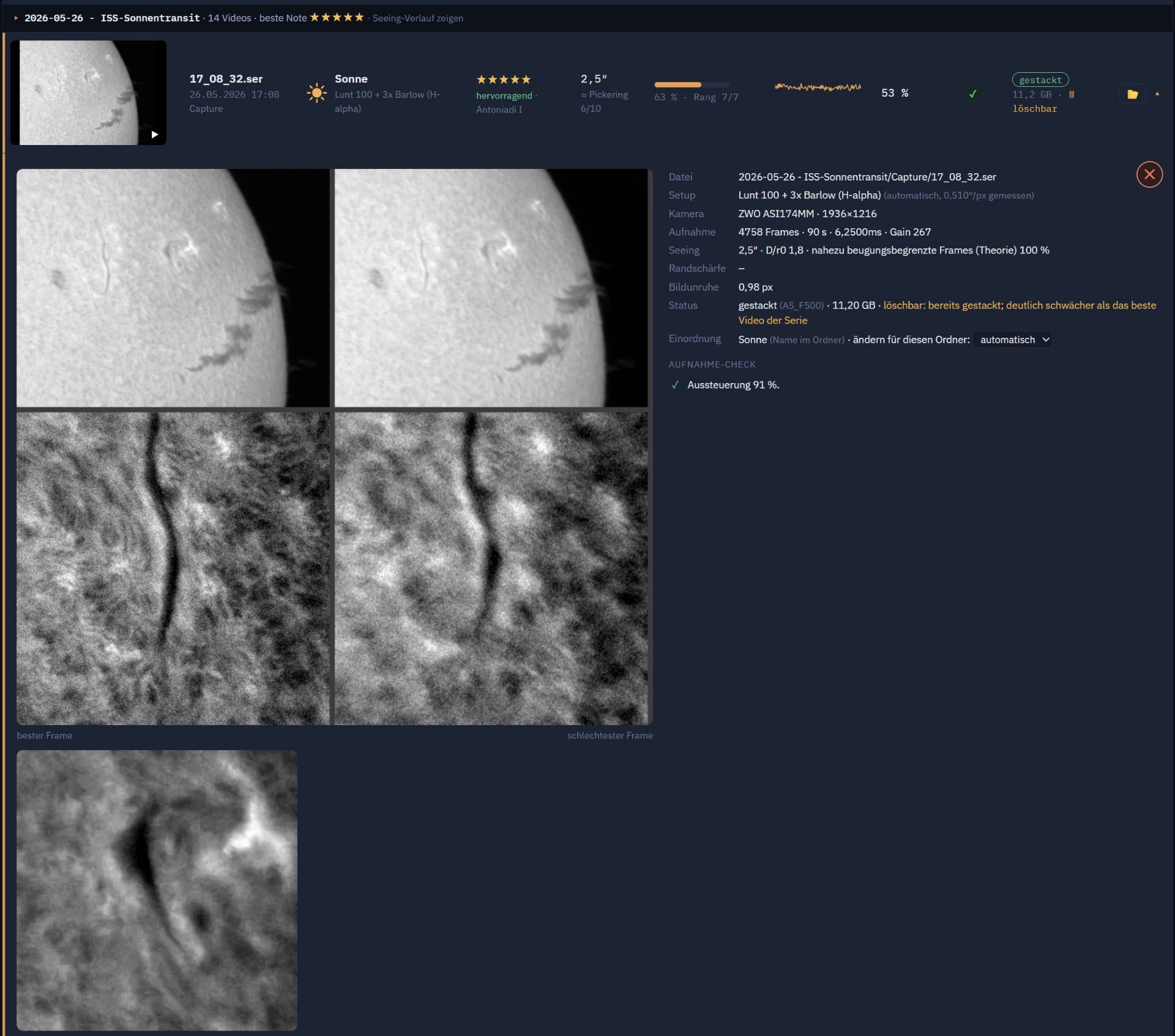Click the 'AUFNAHME-CHECK' section heading

click(712, 365)
